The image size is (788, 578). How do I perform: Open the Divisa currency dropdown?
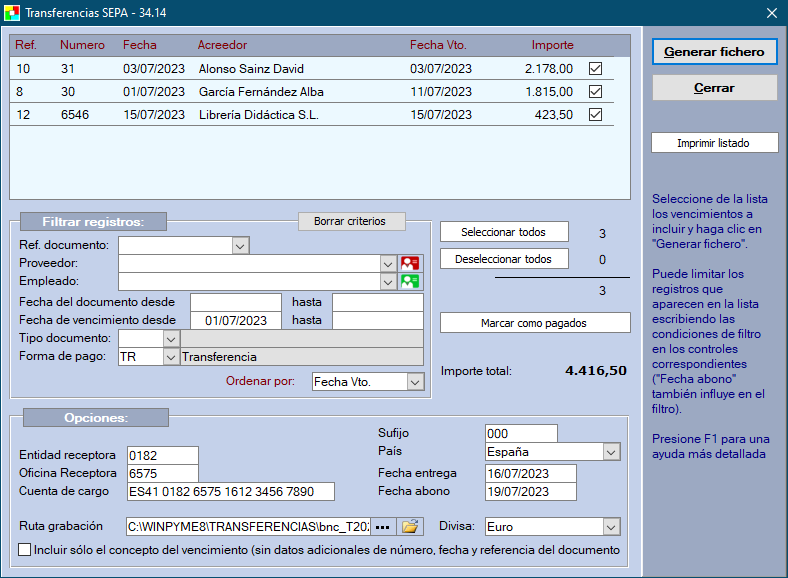(x=610, y=526)
